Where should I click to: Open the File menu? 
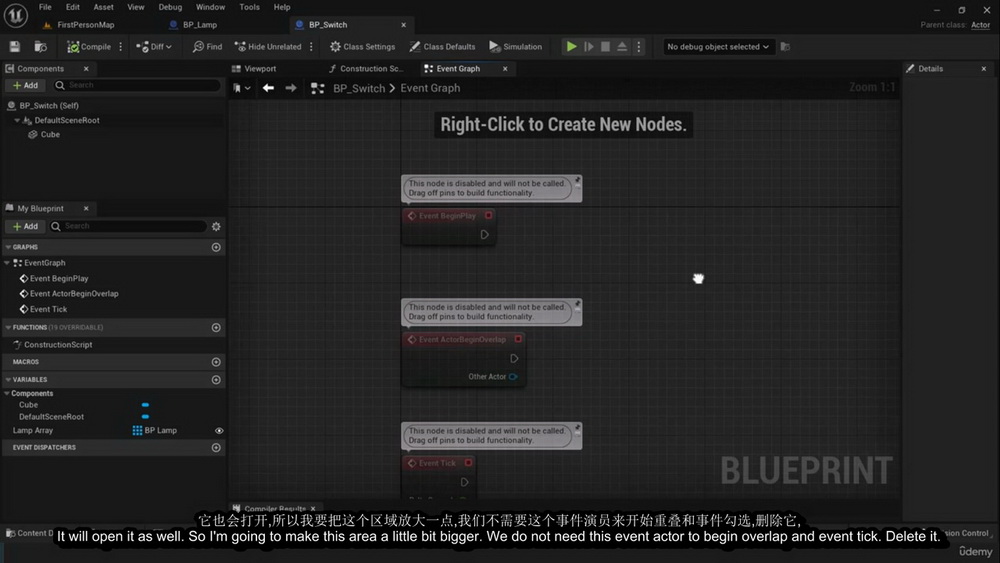point(45,7)
